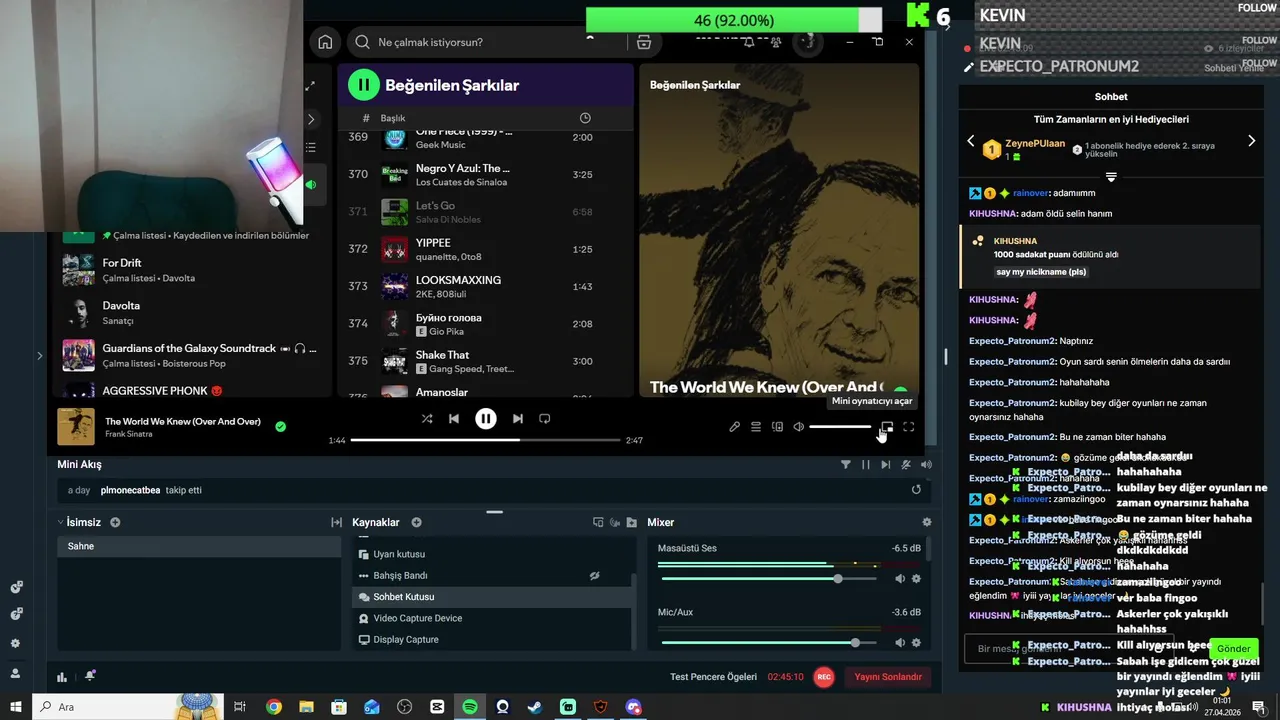Viewport: 1280px width, 720px height.
Task: Enter Spotify full screen mode
Action: (x=909, y=427)
